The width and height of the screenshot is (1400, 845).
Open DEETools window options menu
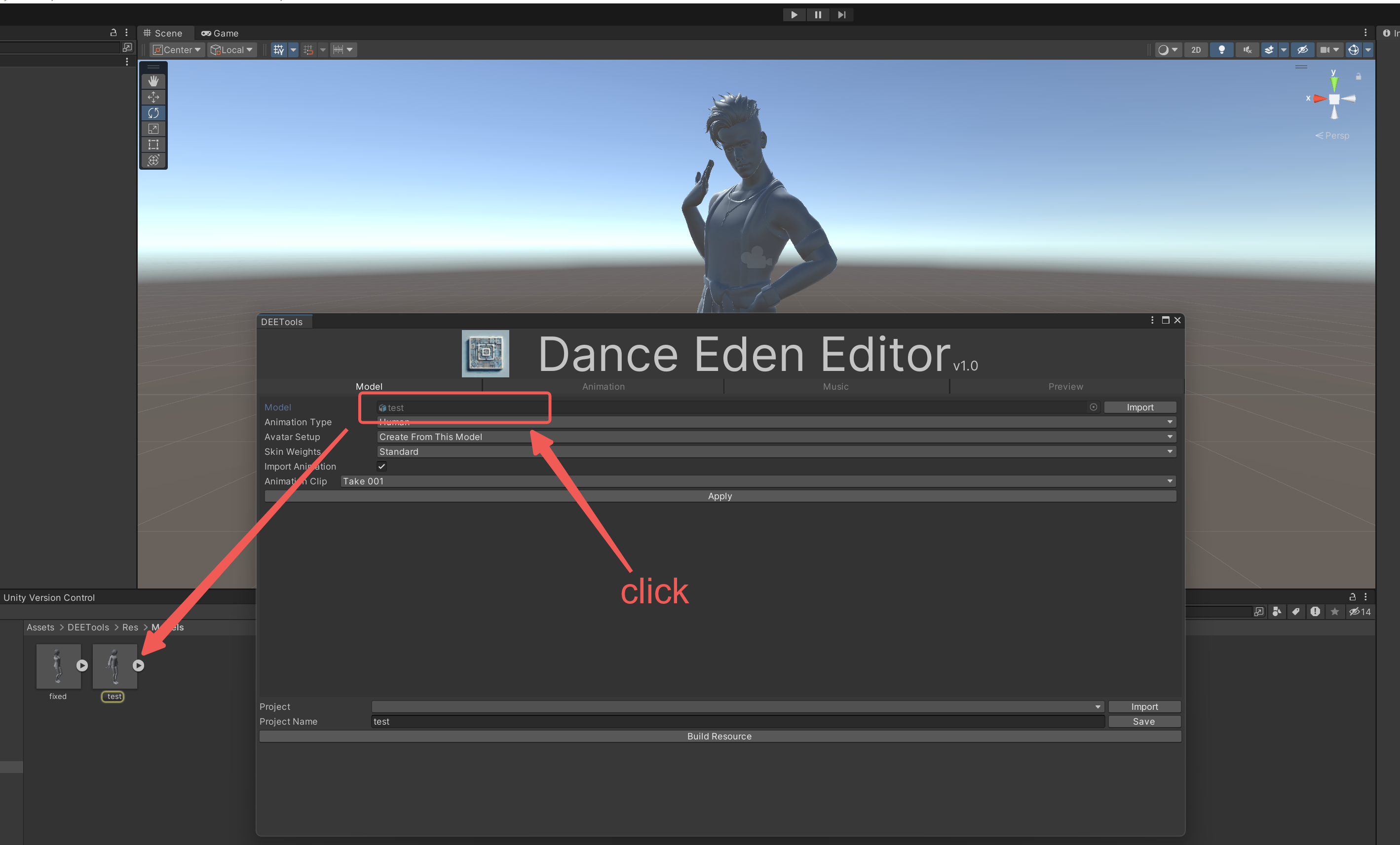(1152, 320)
